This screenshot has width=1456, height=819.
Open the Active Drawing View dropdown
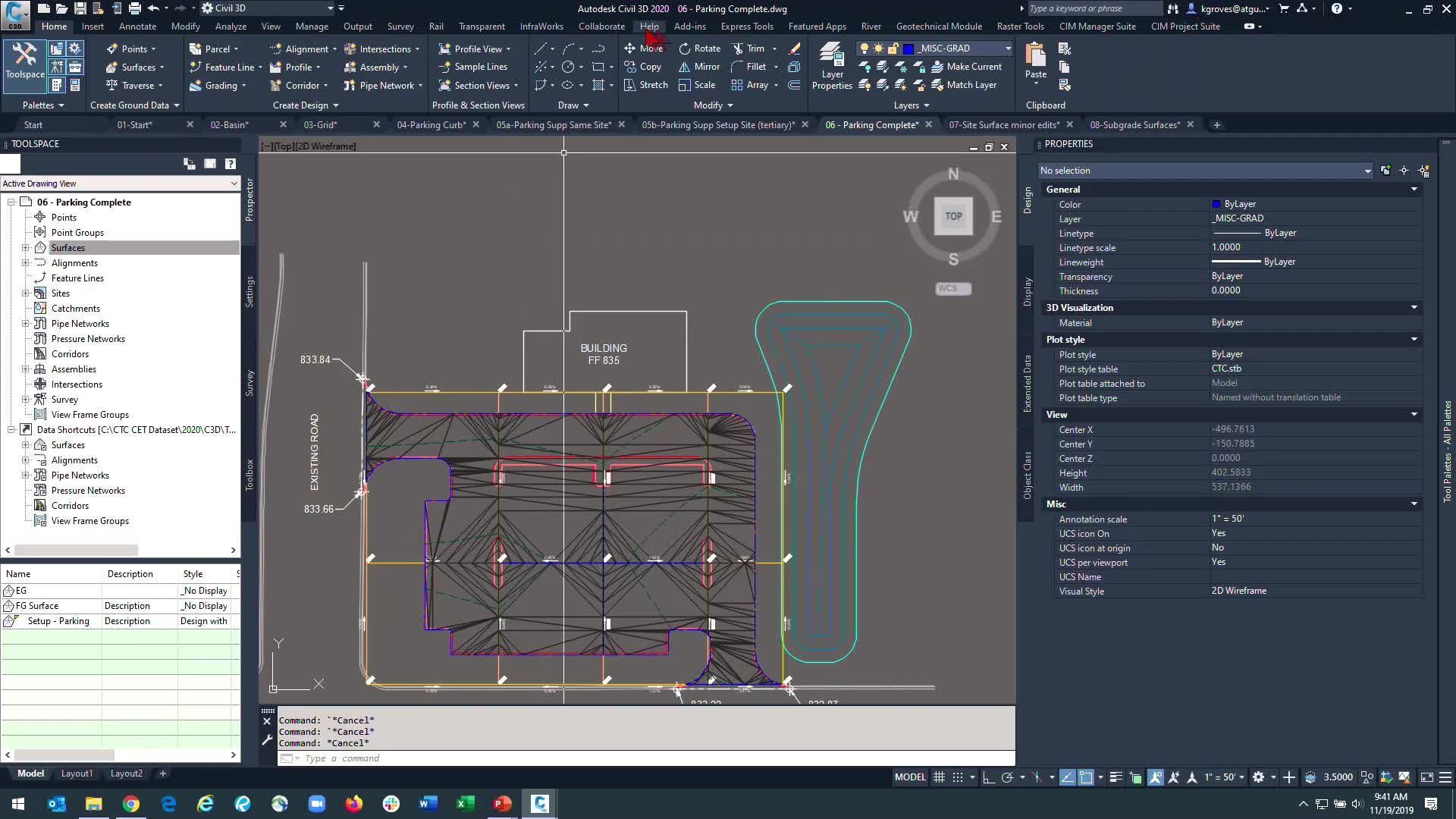click(x=234, y=184)
